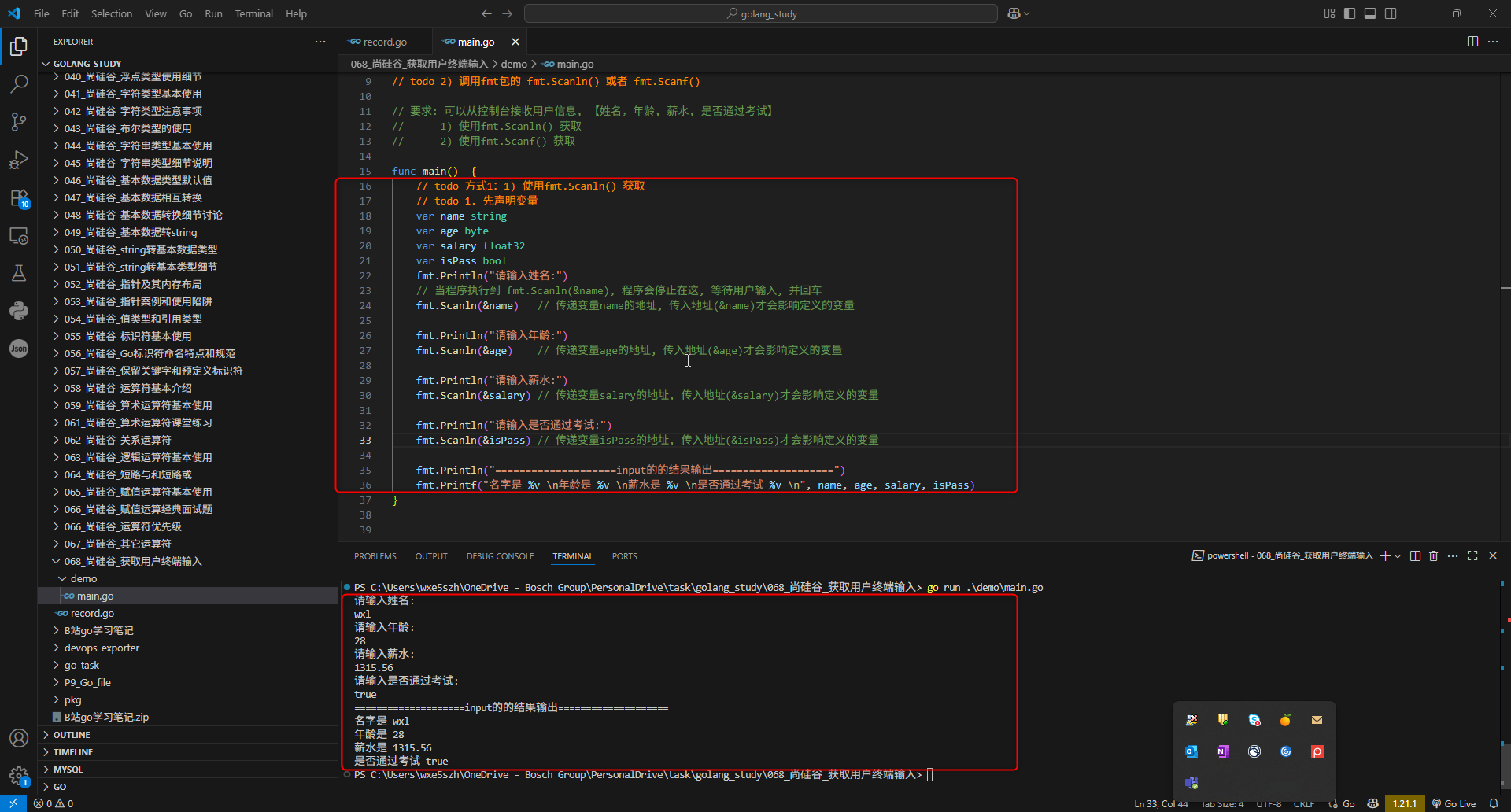Viewport: 1511px width, 812px height.
Task: Open the Remote Explorer sidebar icon
Action: pos(19,235)
